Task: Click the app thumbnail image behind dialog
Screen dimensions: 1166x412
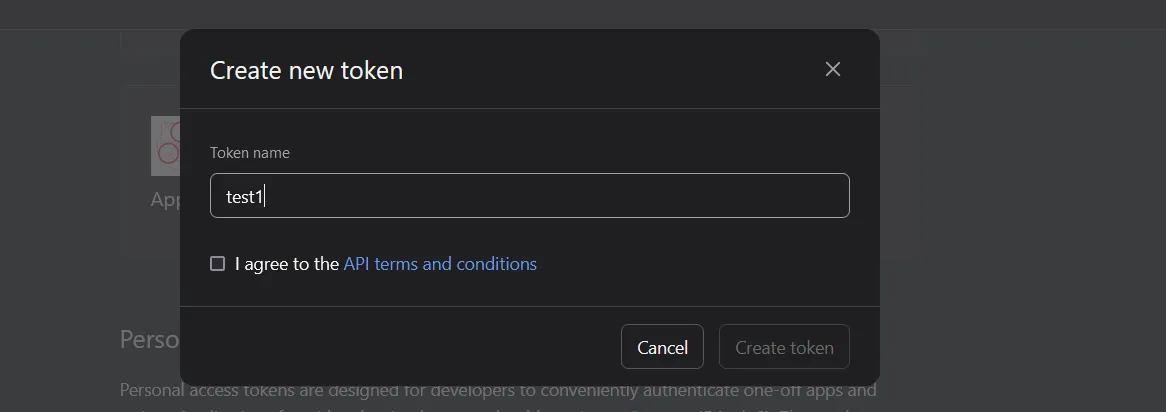Action: (165, 146)
